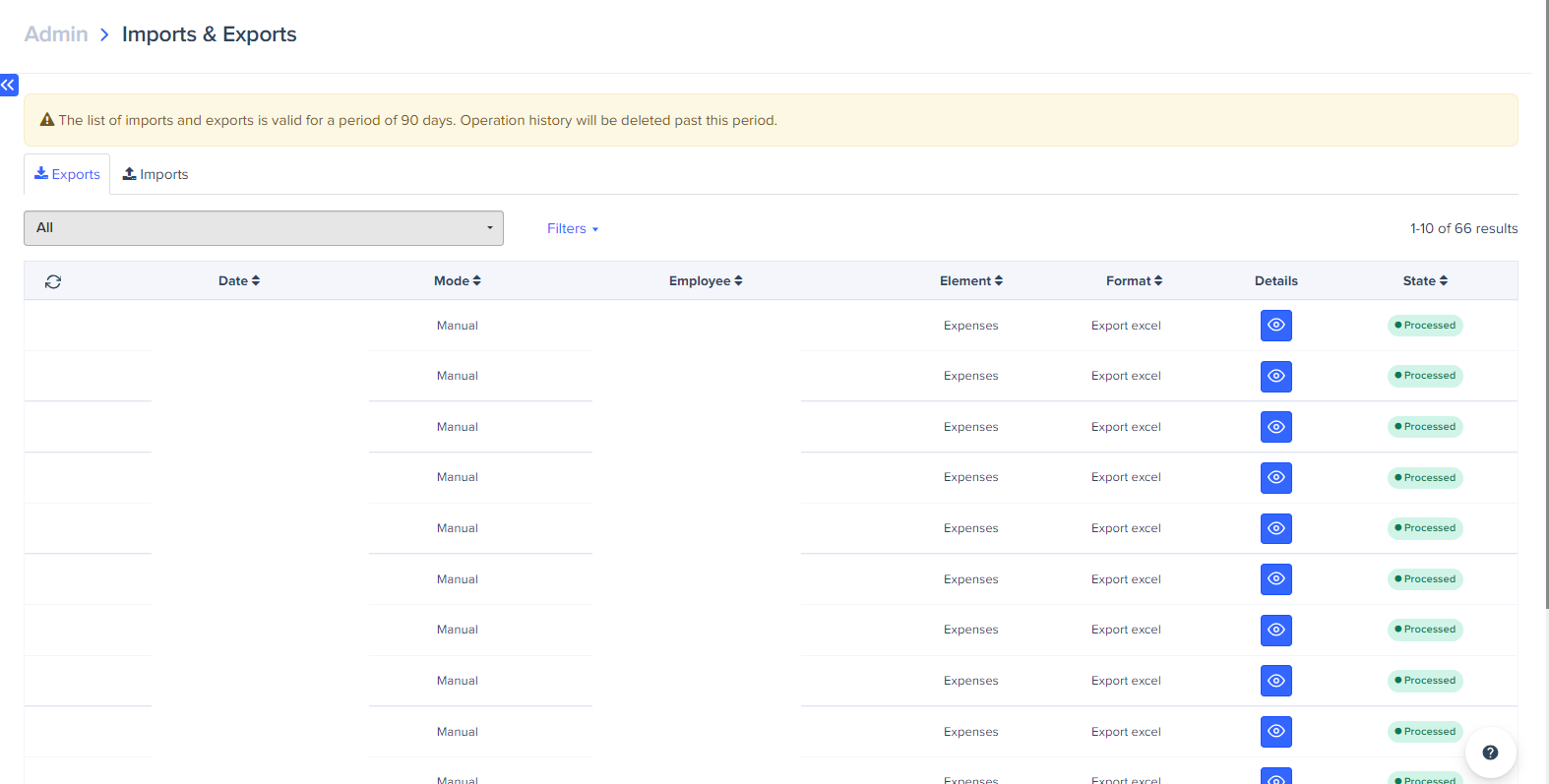This screenshot has width=1549, height=784.
Task: Click the refresh icon in table header
Action: point(53,281)
